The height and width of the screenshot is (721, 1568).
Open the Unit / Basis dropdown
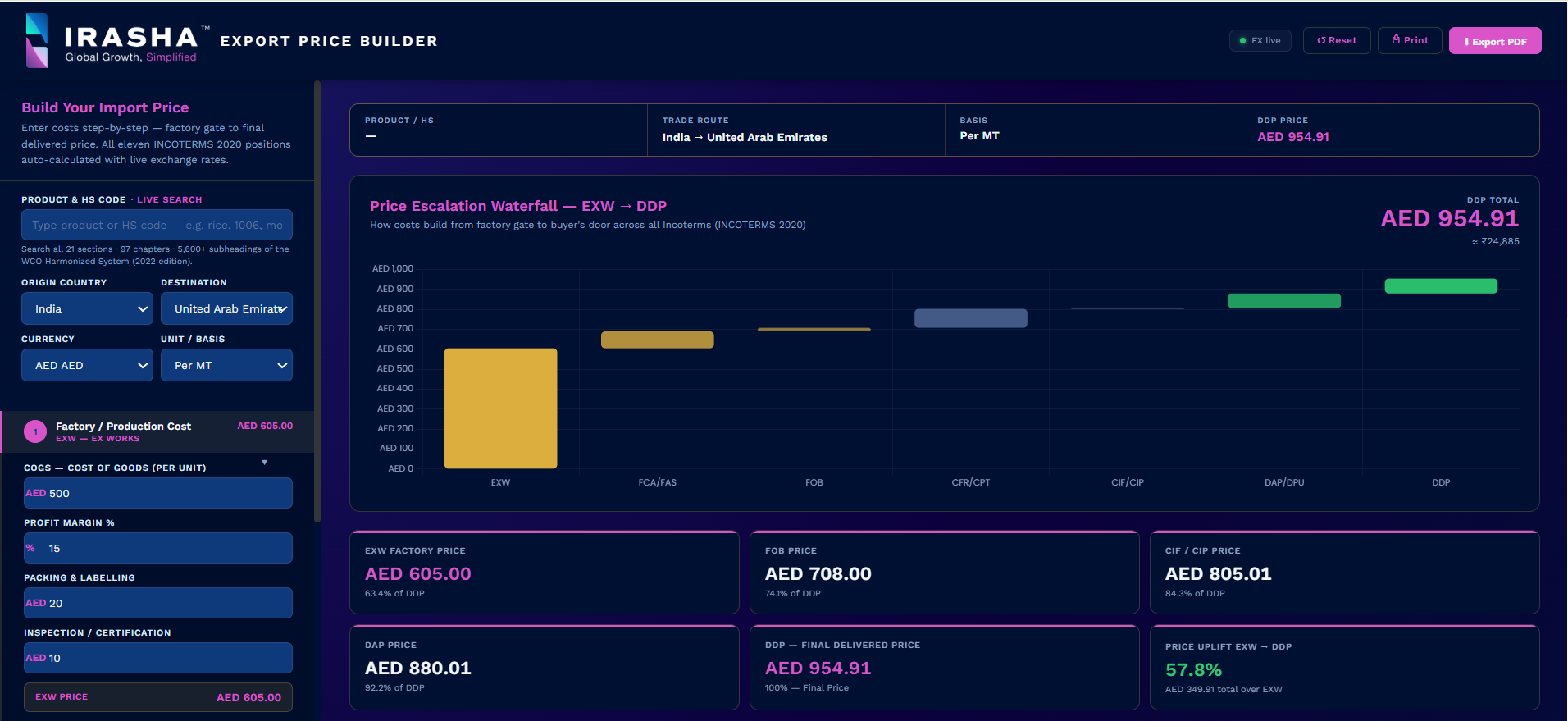point(226,365)
